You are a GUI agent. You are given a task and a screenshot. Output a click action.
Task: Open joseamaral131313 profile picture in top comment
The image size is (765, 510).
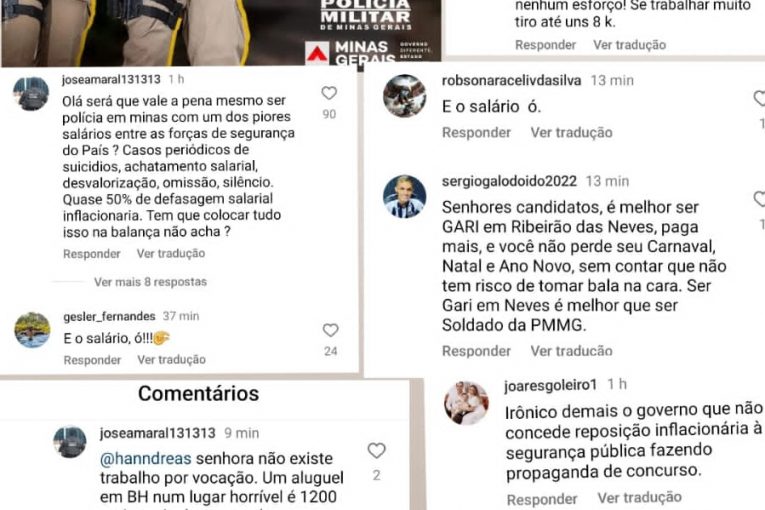[x=31, y=94]
